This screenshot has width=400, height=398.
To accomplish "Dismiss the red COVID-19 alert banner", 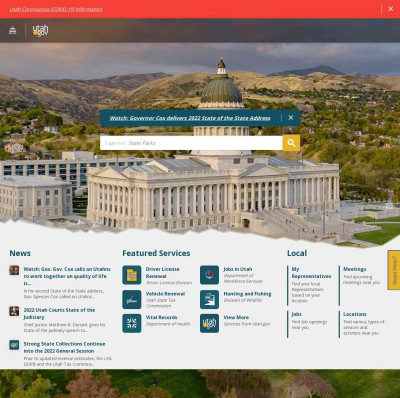I will (391, 9).
